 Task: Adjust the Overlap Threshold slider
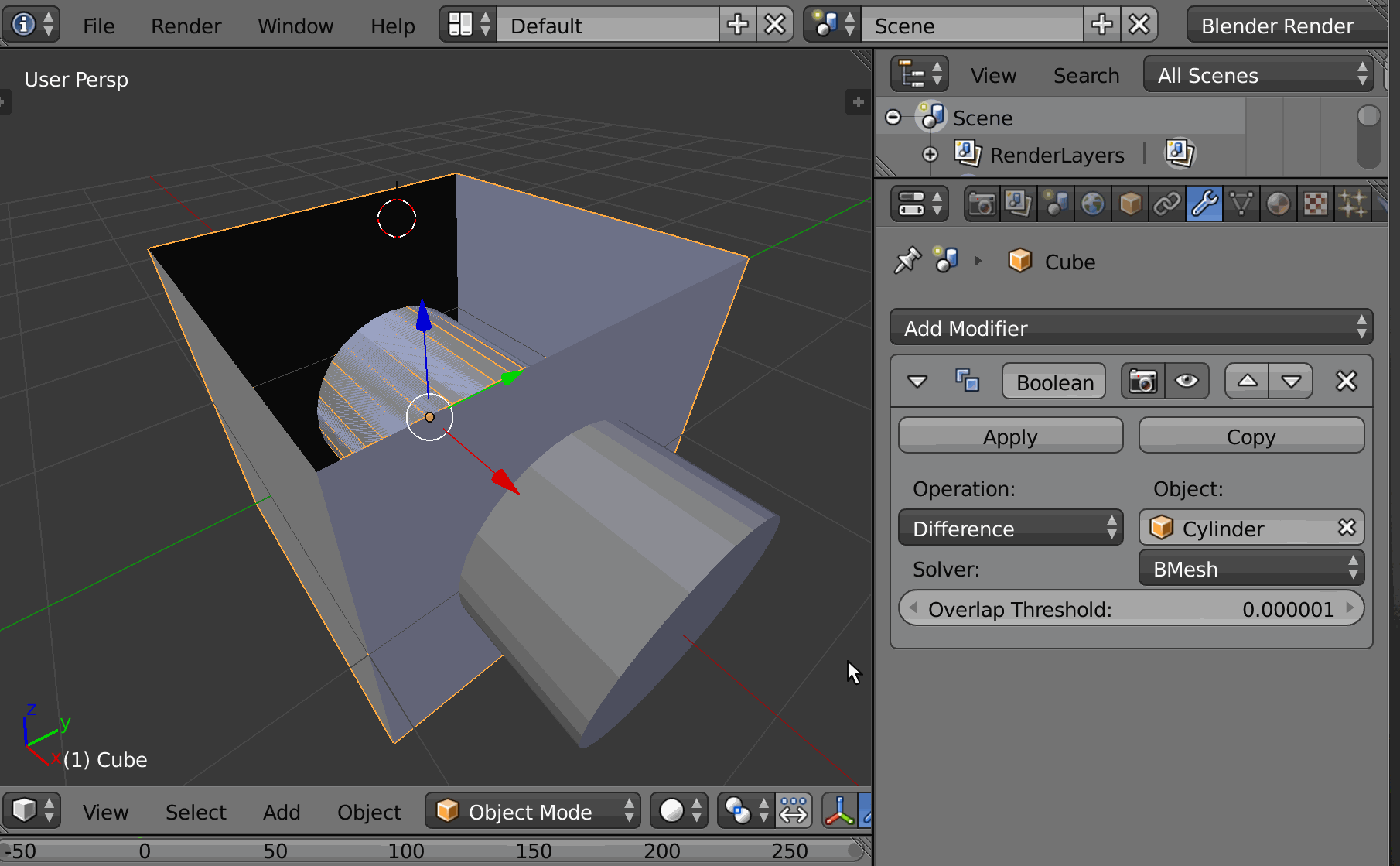(1131, 609)
